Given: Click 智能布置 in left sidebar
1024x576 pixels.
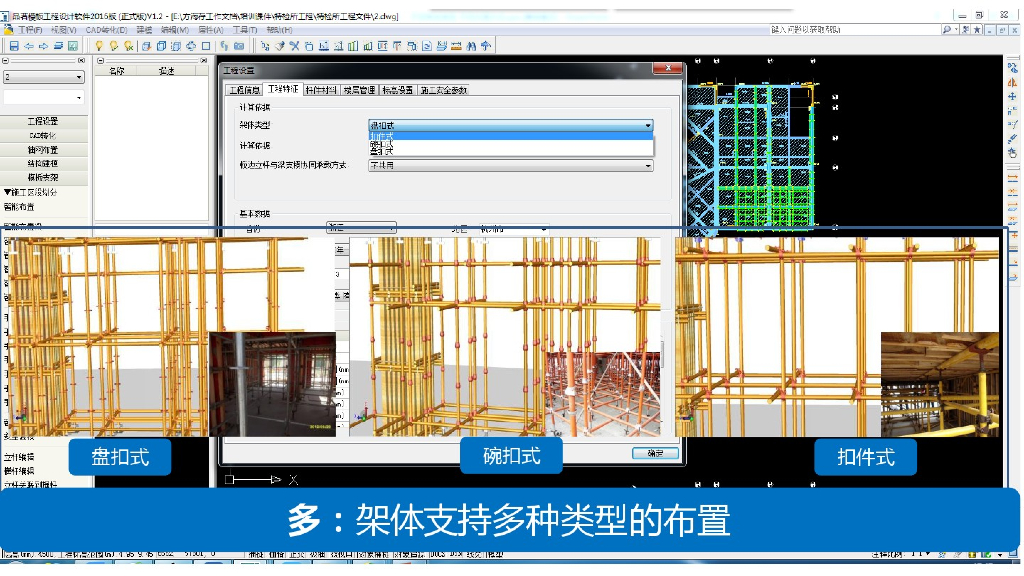Looking at the screenshot, I should tap(19, 207).
